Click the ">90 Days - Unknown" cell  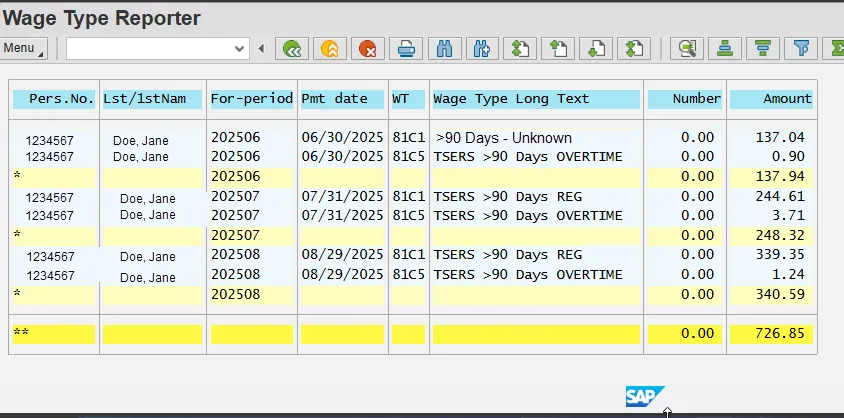(x=504, y=138)
